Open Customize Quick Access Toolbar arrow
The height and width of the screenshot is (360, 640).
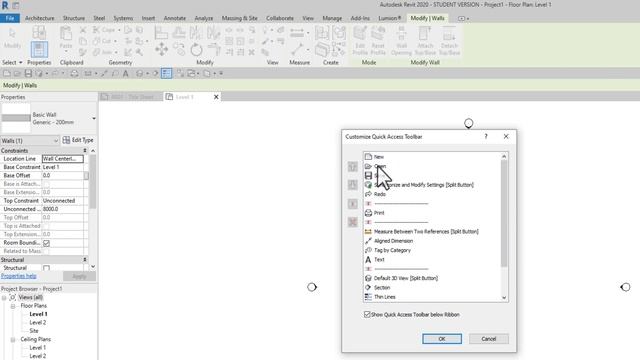click(x=221, y=73)
